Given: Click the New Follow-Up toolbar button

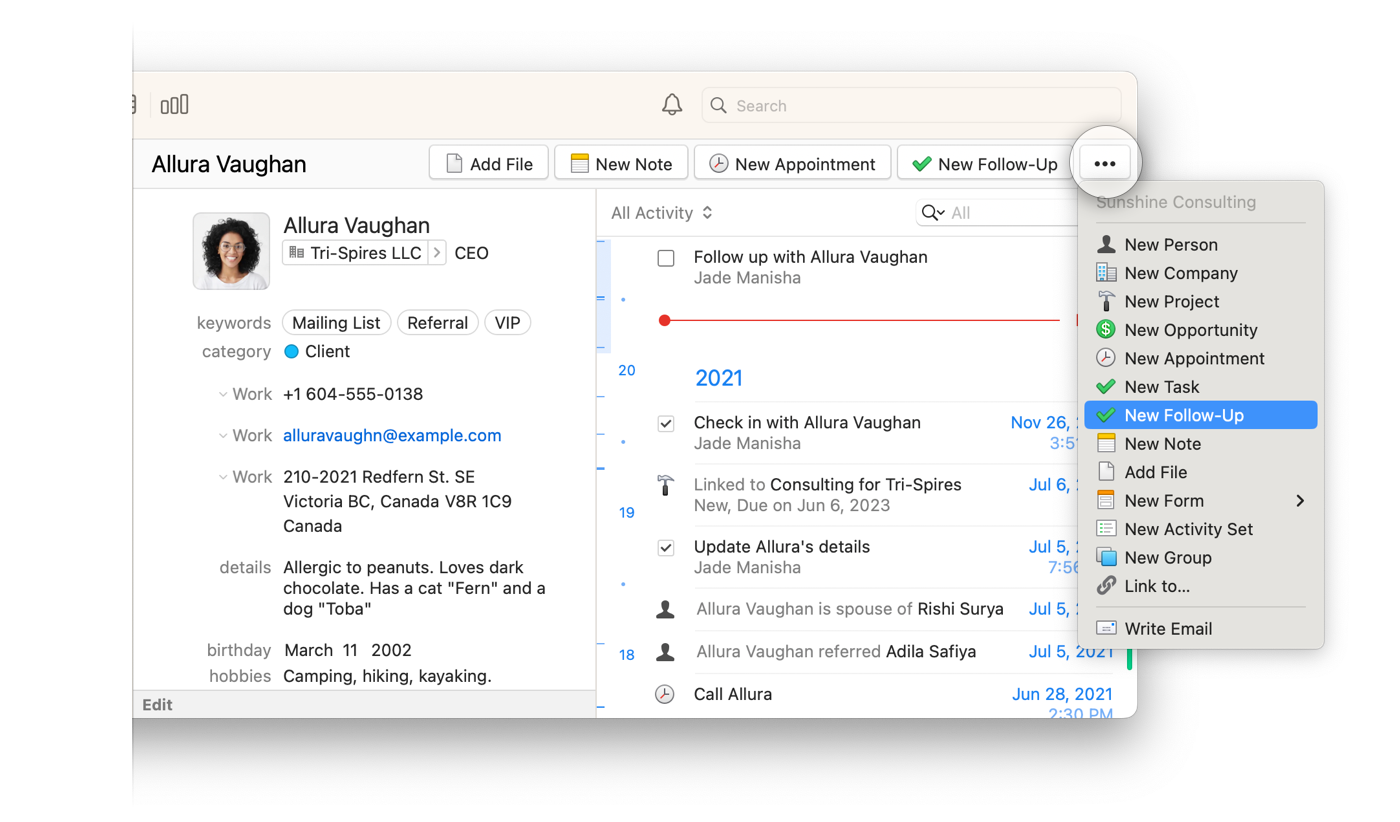Looking at the screenshot, I should [984, 163].
